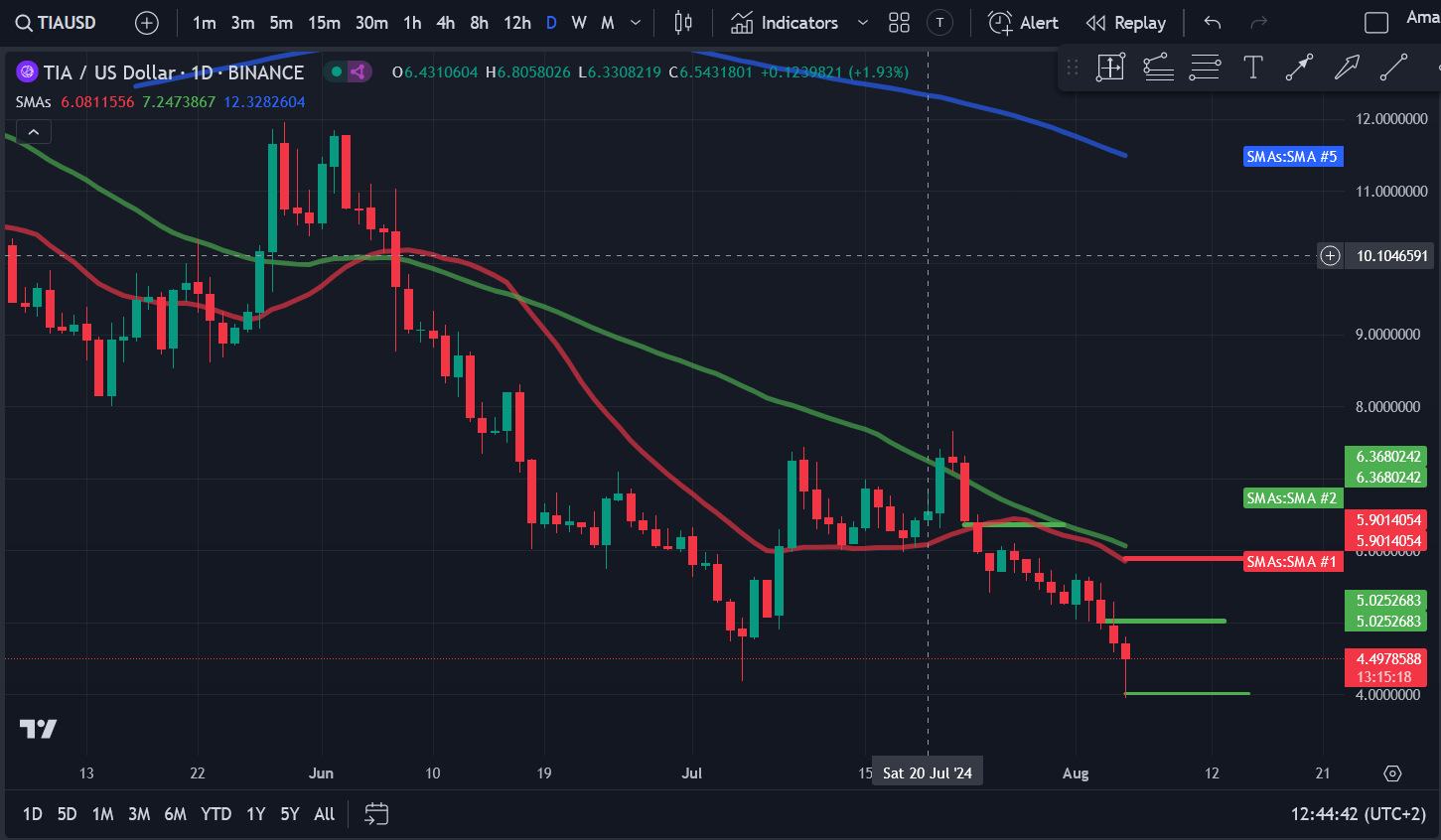
Task: Open the Indicators panel
Action: [785, 22]
